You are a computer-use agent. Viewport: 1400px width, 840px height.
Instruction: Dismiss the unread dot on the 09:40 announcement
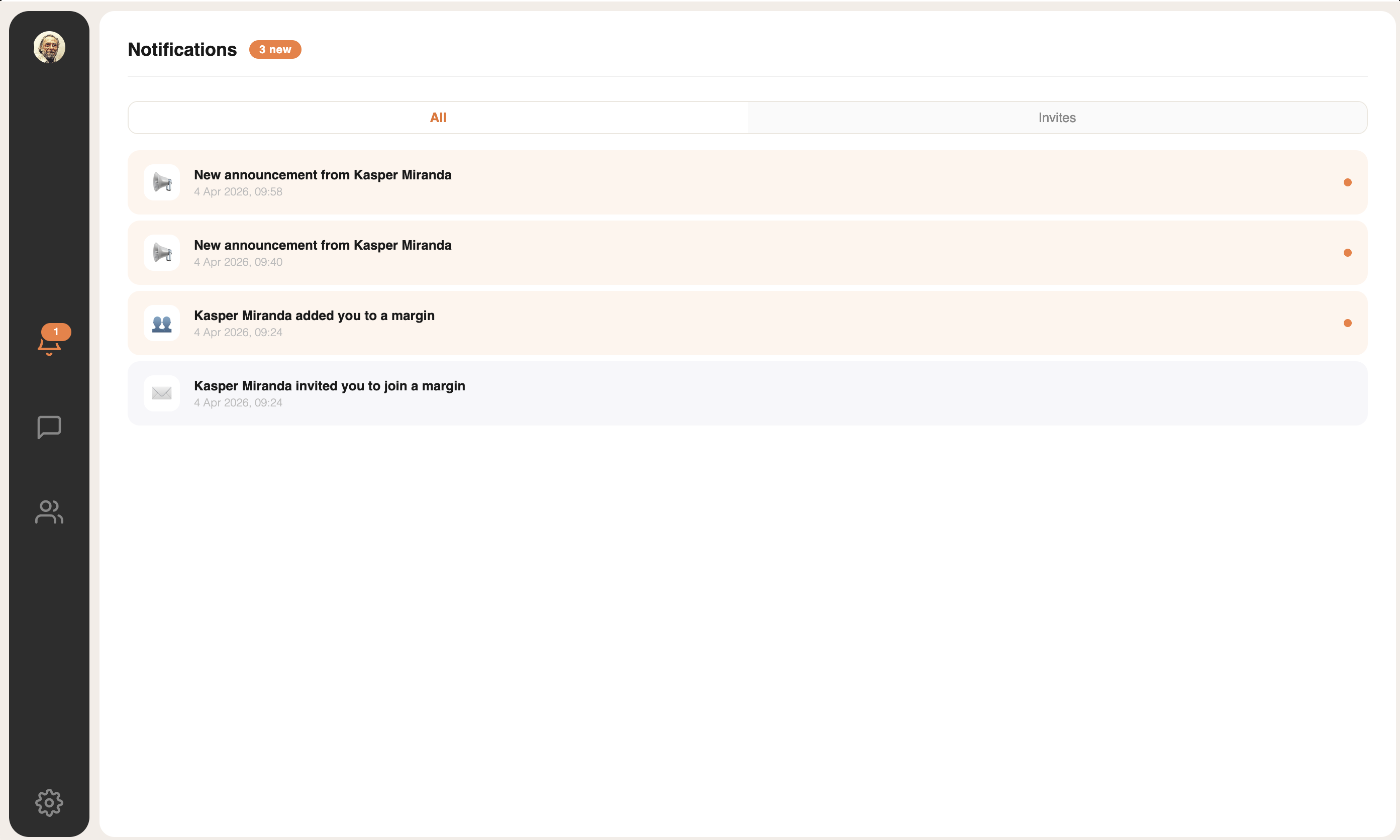point(1347,253)
